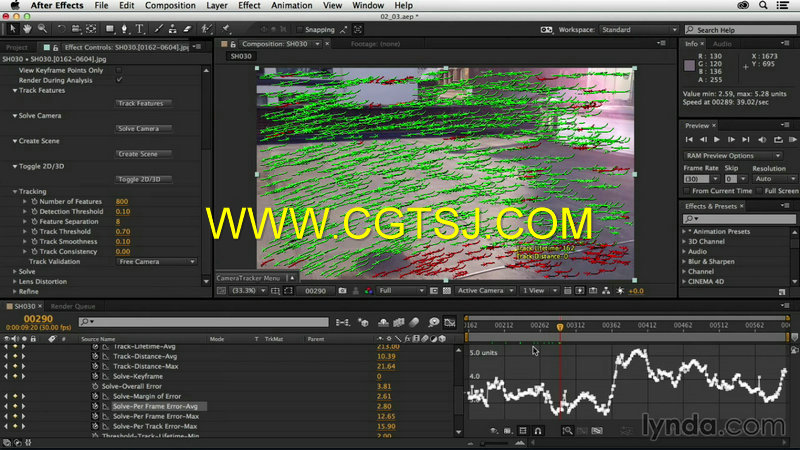Click the Graph Editor button in timeline
Viewport: 800px width, 450px height.
[x=449, y=322]
